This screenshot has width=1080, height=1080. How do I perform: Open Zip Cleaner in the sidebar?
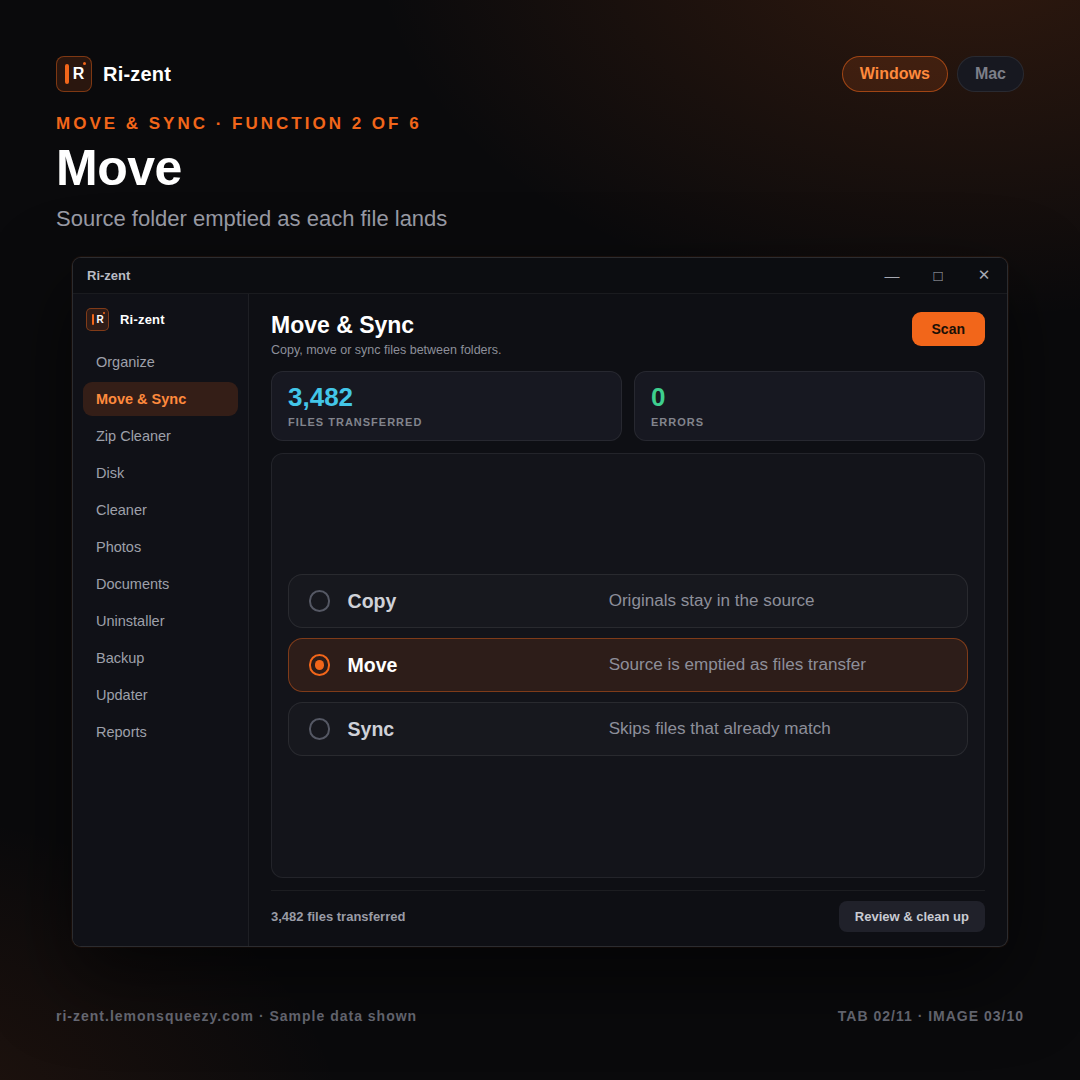(160, 436)
